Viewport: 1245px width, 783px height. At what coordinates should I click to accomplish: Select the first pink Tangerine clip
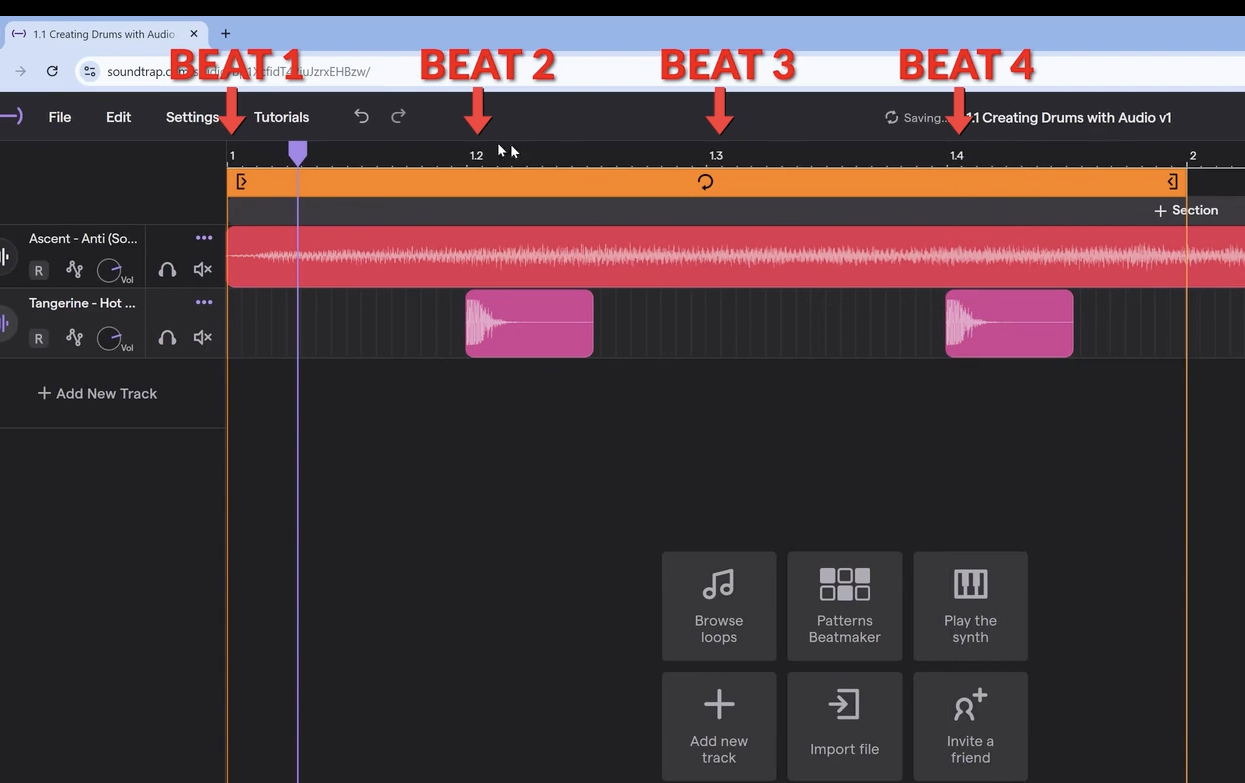pyautogui.click(x=529, y=323)
